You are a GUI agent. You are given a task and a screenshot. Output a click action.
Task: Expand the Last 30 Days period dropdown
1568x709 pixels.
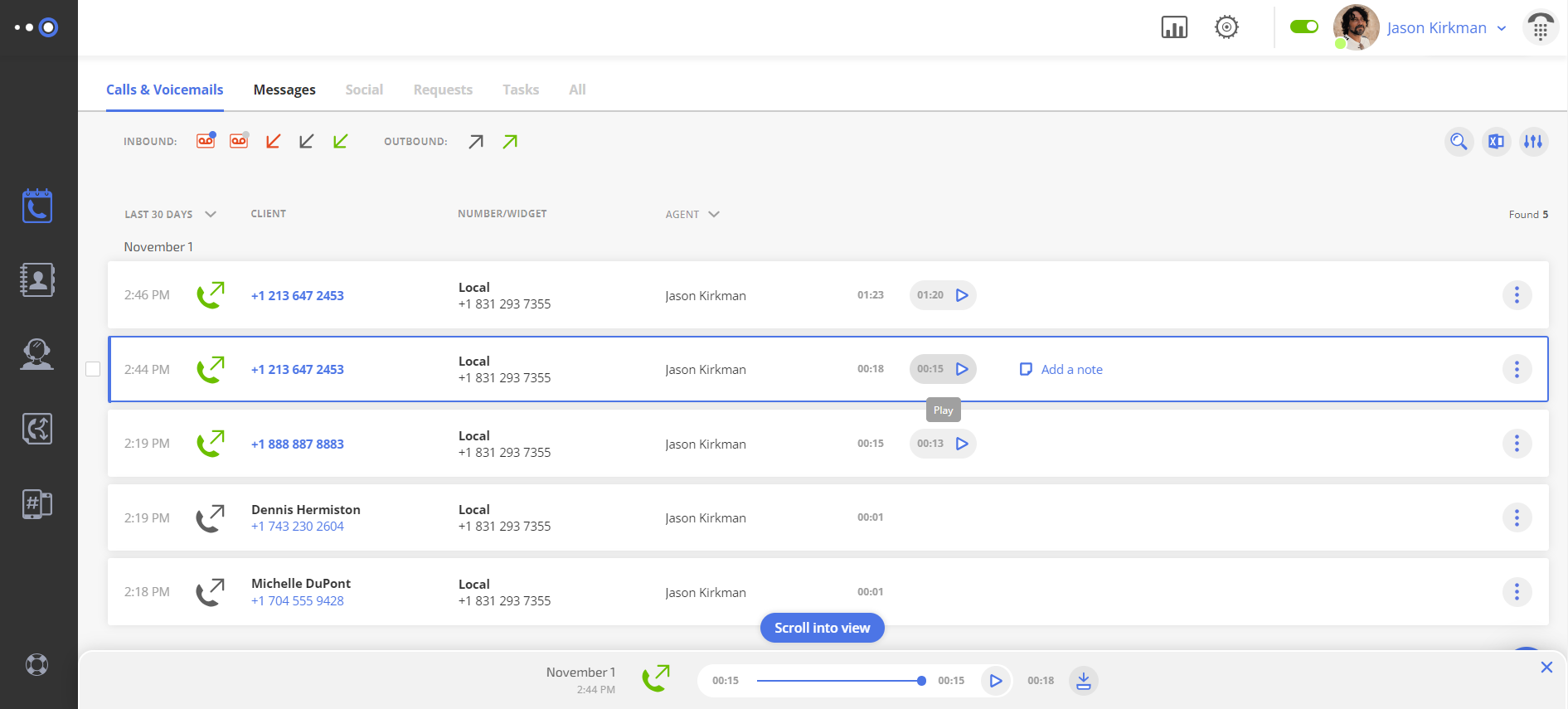(x=170, y=214)
